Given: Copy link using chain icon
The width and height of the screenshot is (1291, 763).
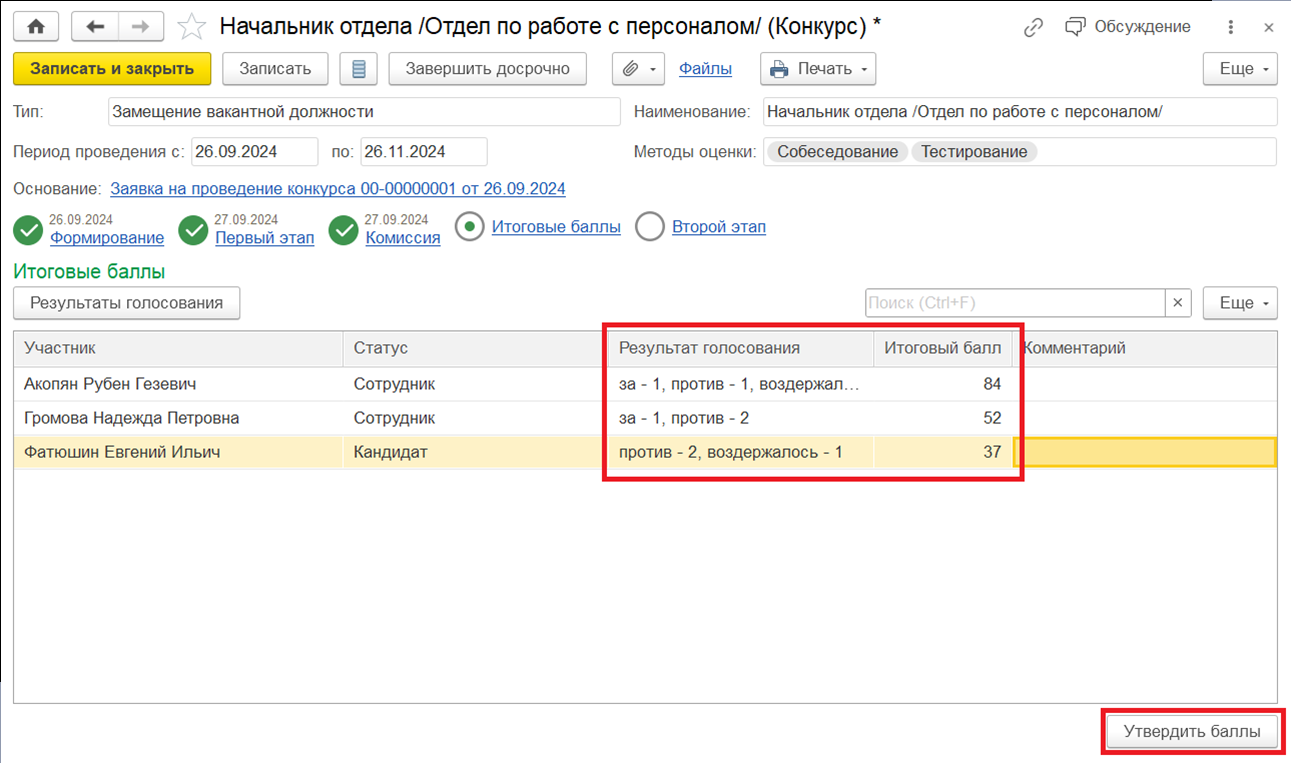Looking at the screenshot, I should pyautogui.click(x=1033, y=27).
